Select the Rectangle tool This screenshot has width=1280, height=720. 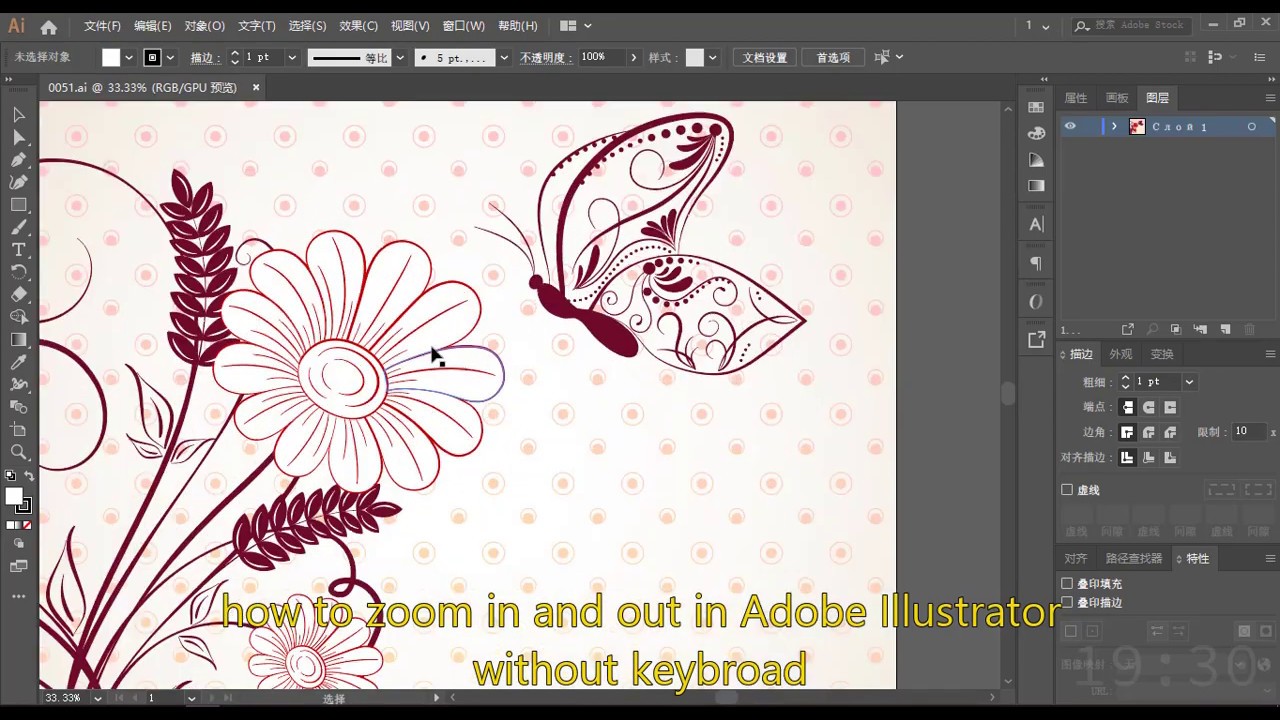(19, 205)
